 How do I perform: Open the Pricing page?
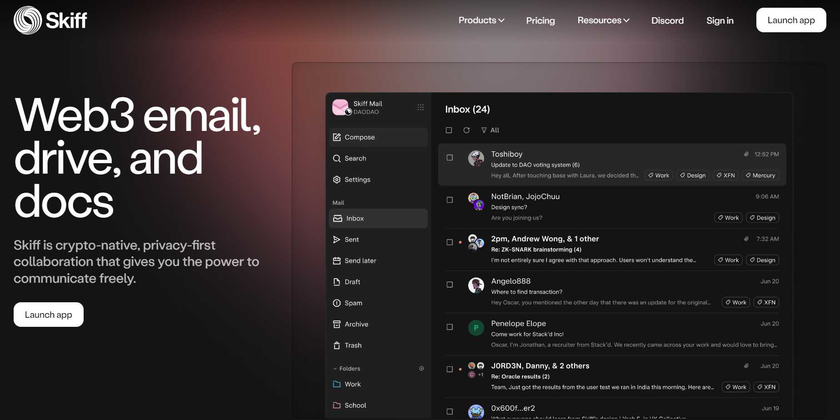(x=540, y=20)
